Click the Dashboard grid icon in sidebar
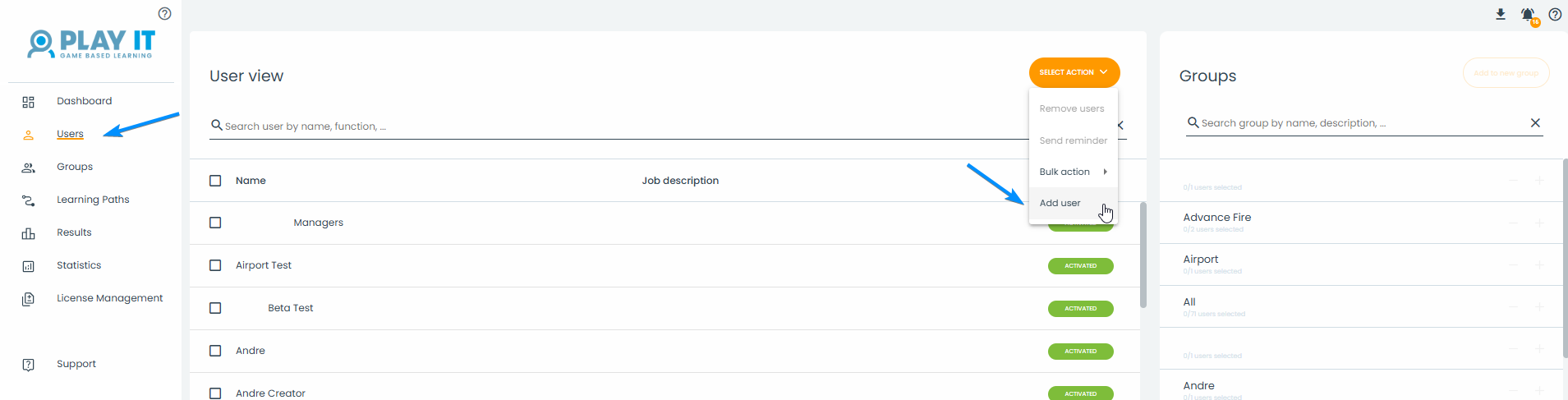1568x400 pixels. pos(29,102)
